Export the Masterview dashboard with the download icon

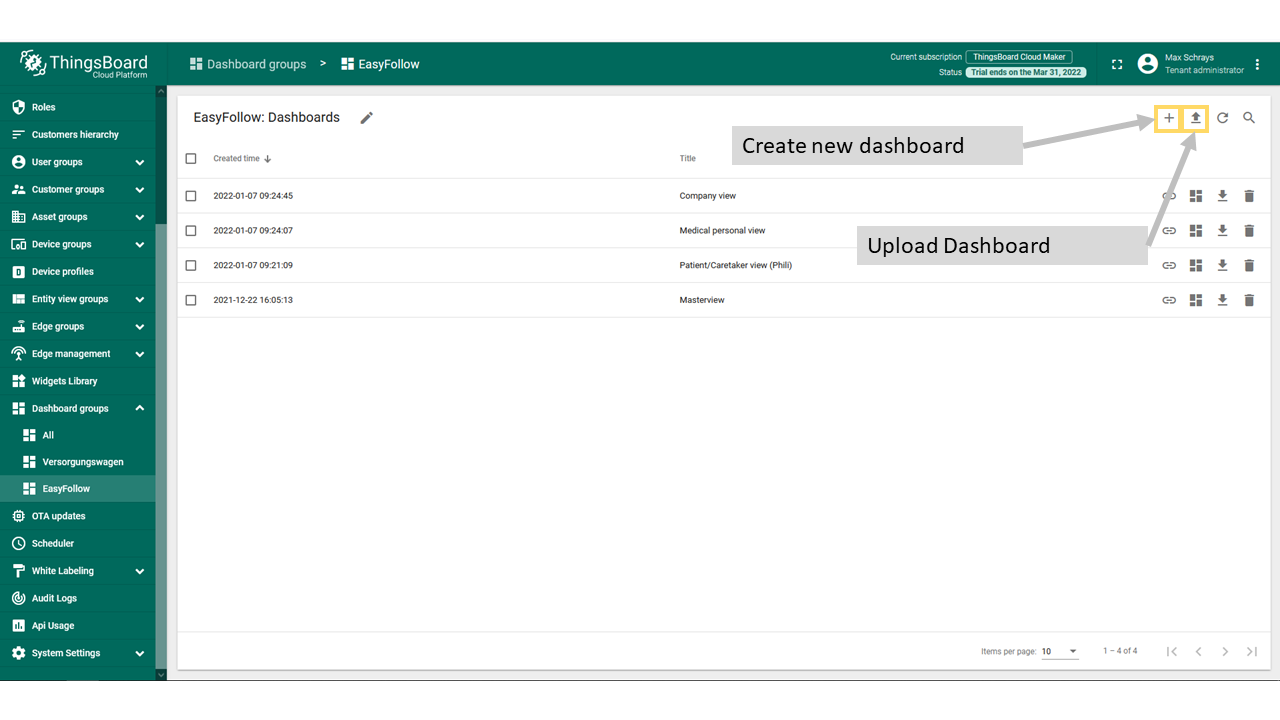tap(1222, 299)
